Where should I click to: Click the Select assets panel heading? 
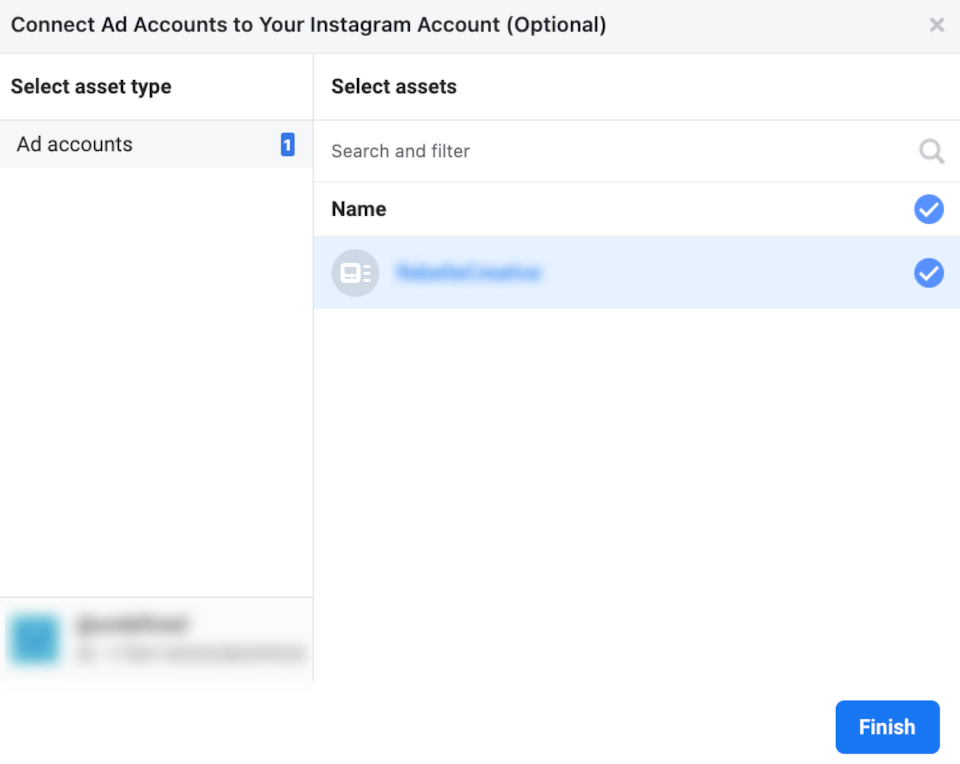(x=393, y=87)
